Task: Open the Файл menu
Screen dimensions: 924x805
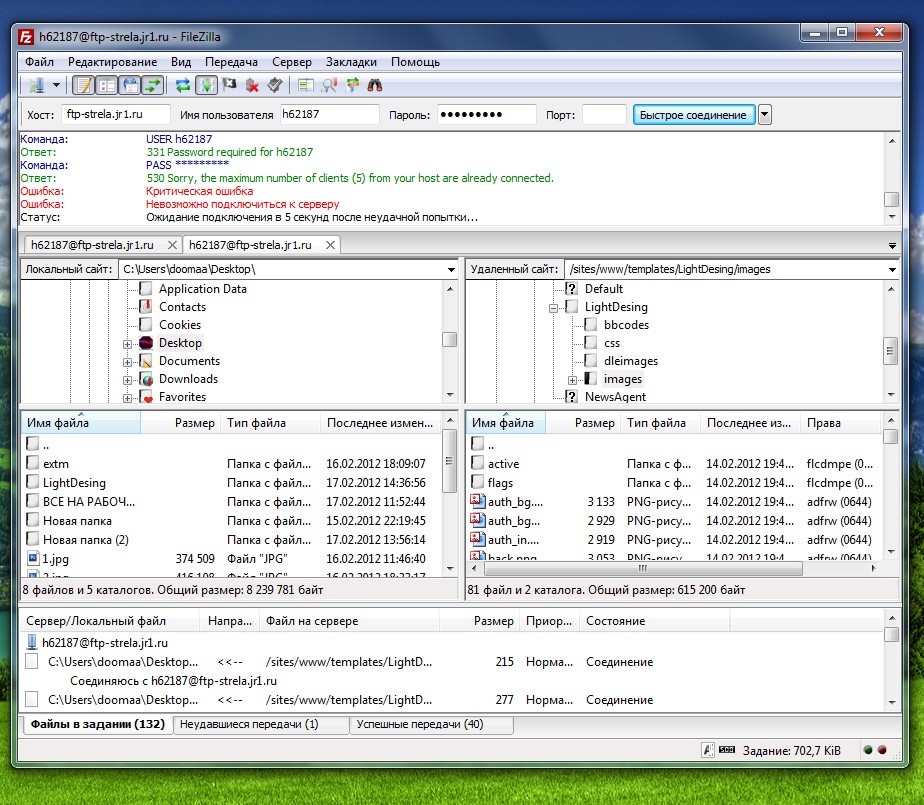Action: tap(39, 62)
